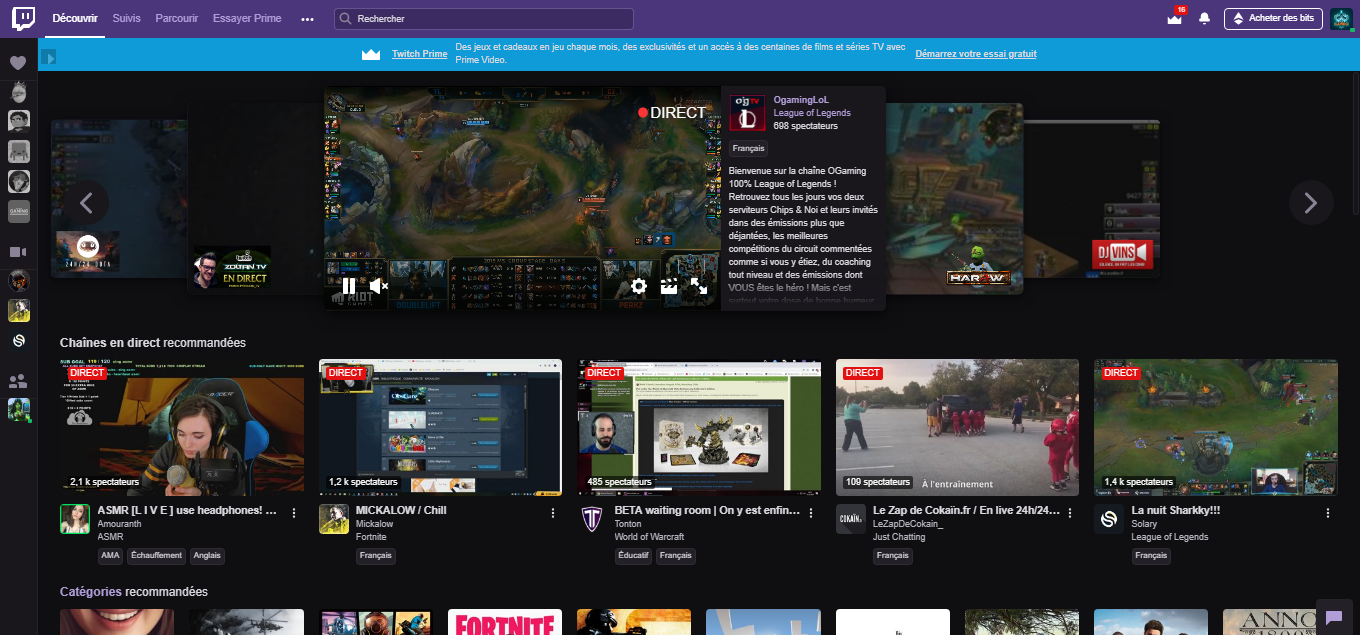Unmute the featured stream player
1360x635 pixels.
coord(378,286)
